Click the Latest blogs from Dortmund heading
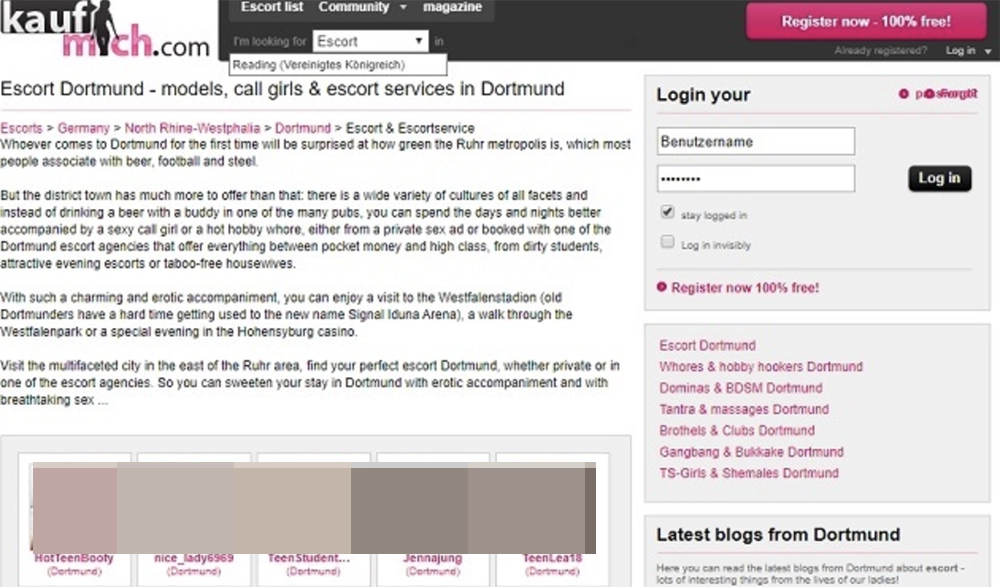The image size is (1000, 587). click(x=778, y=534)
